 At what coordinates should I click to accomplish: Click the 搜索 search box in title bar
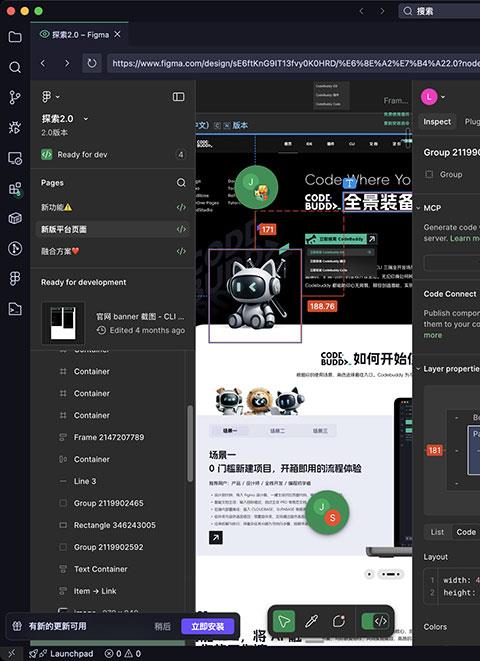tap(439, 11)
